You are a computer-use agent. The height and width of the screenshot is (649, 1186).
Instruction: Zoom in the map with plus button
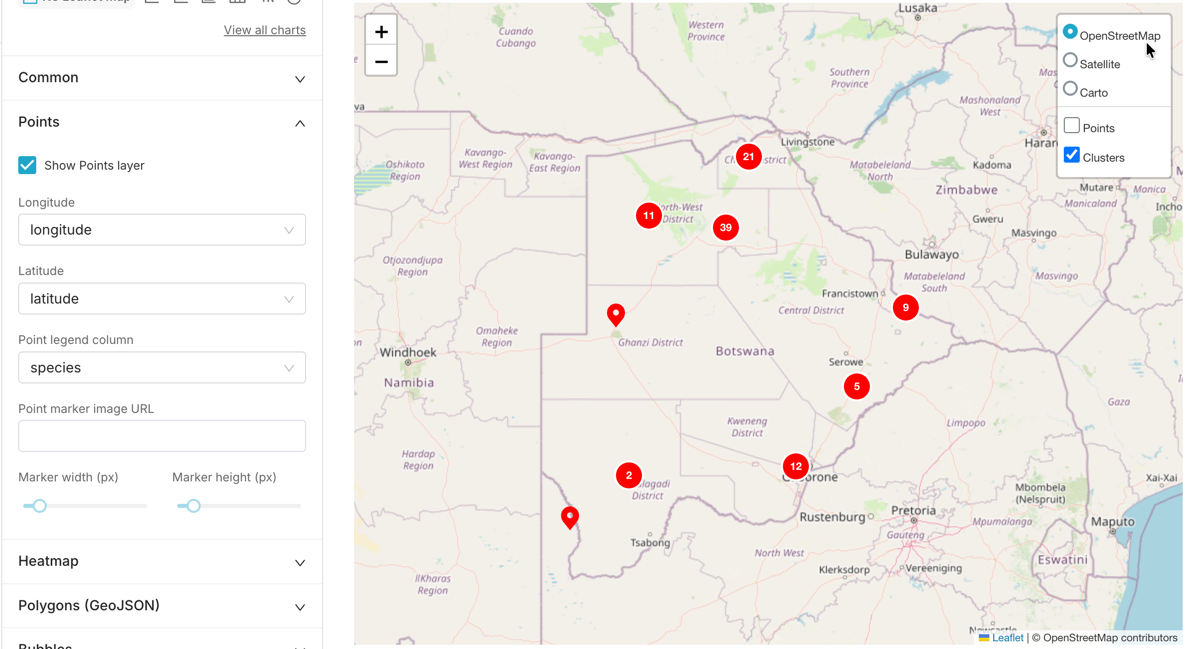381,32
